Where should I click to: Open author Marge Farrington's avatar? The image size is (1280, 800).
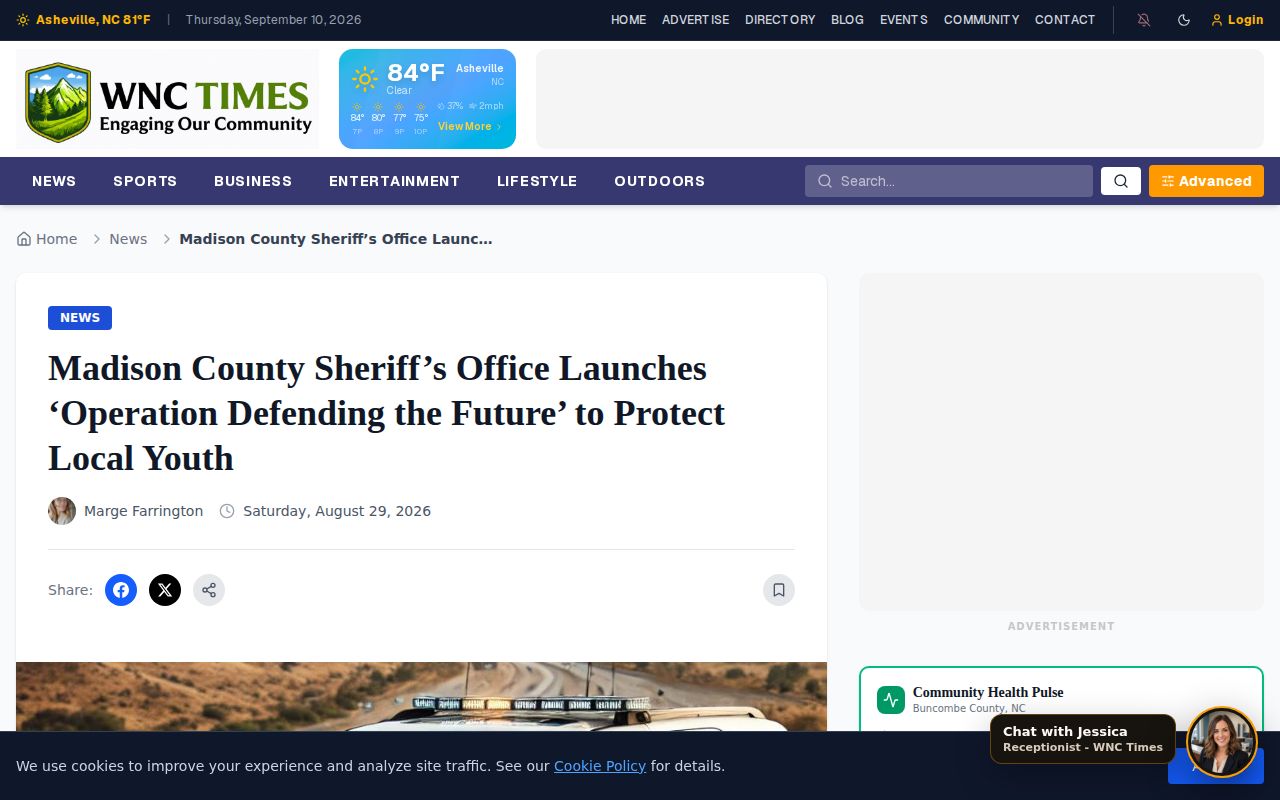click(62, 511)
